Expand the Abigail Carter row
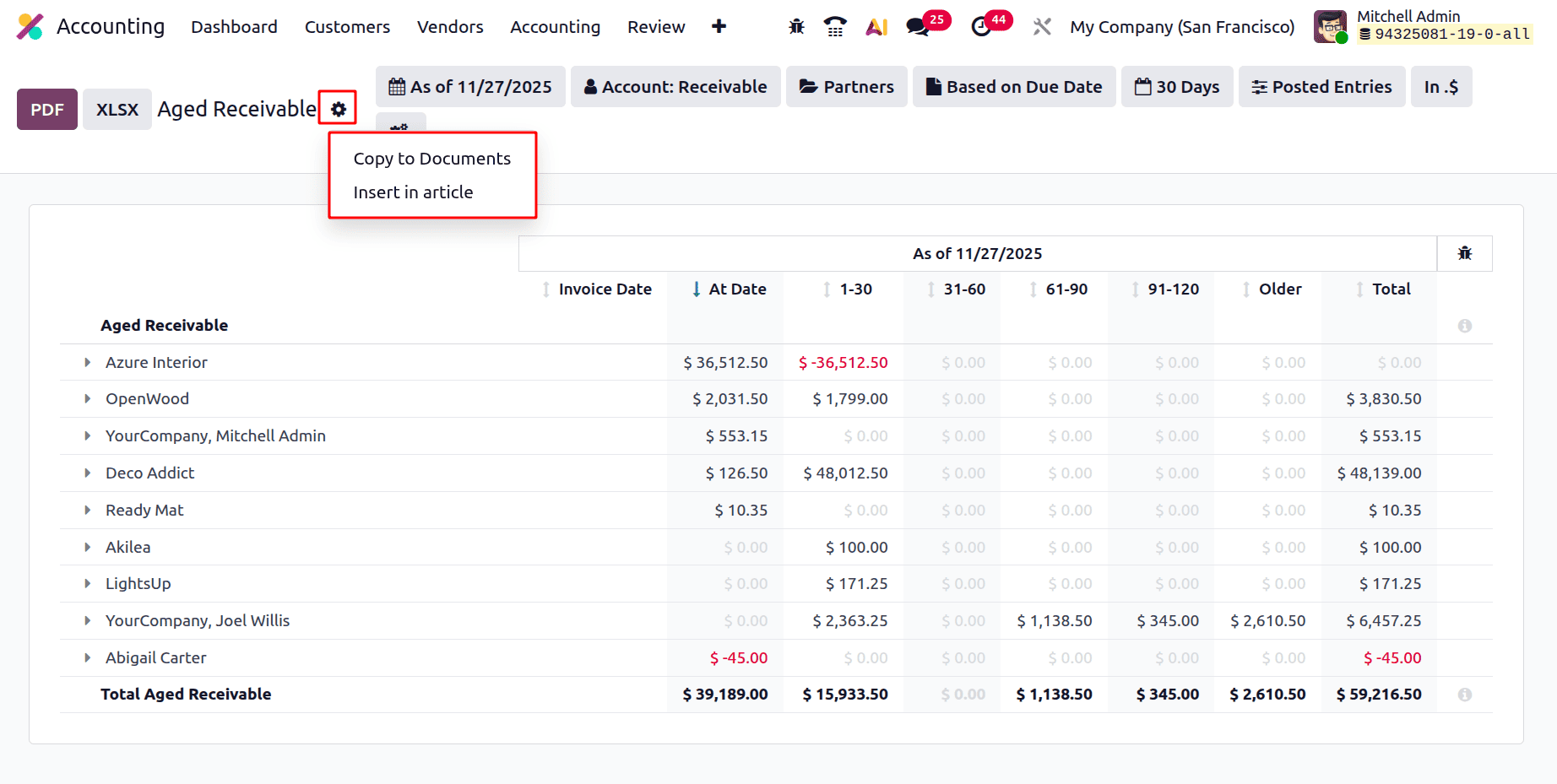This screenshot has width=1557, height=784. coord(87,658)
